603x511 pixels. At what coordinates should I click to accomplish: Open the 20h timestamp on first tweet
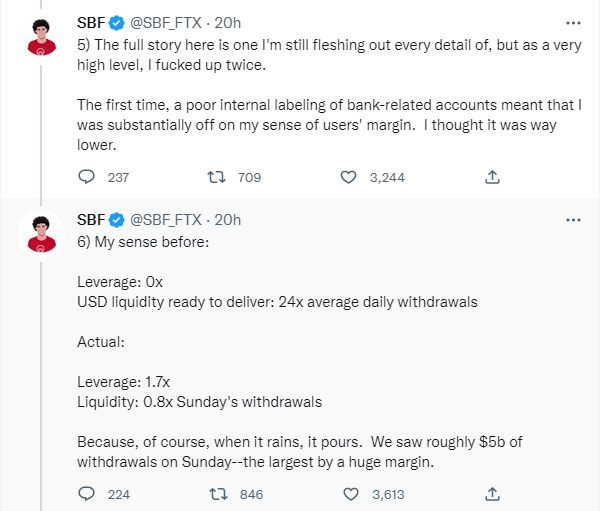[x=227, y=22]
